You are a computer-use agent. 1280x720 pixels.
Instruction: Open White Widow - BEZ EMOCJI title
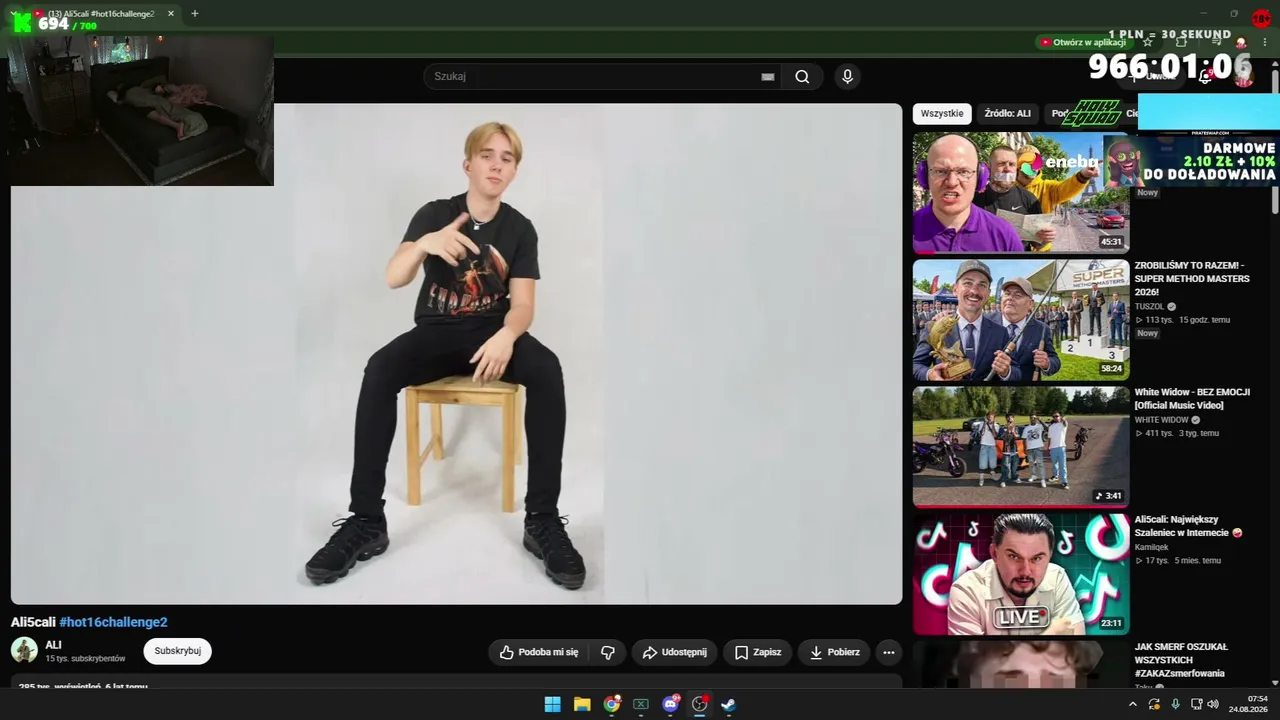(x=1192, y=399)
